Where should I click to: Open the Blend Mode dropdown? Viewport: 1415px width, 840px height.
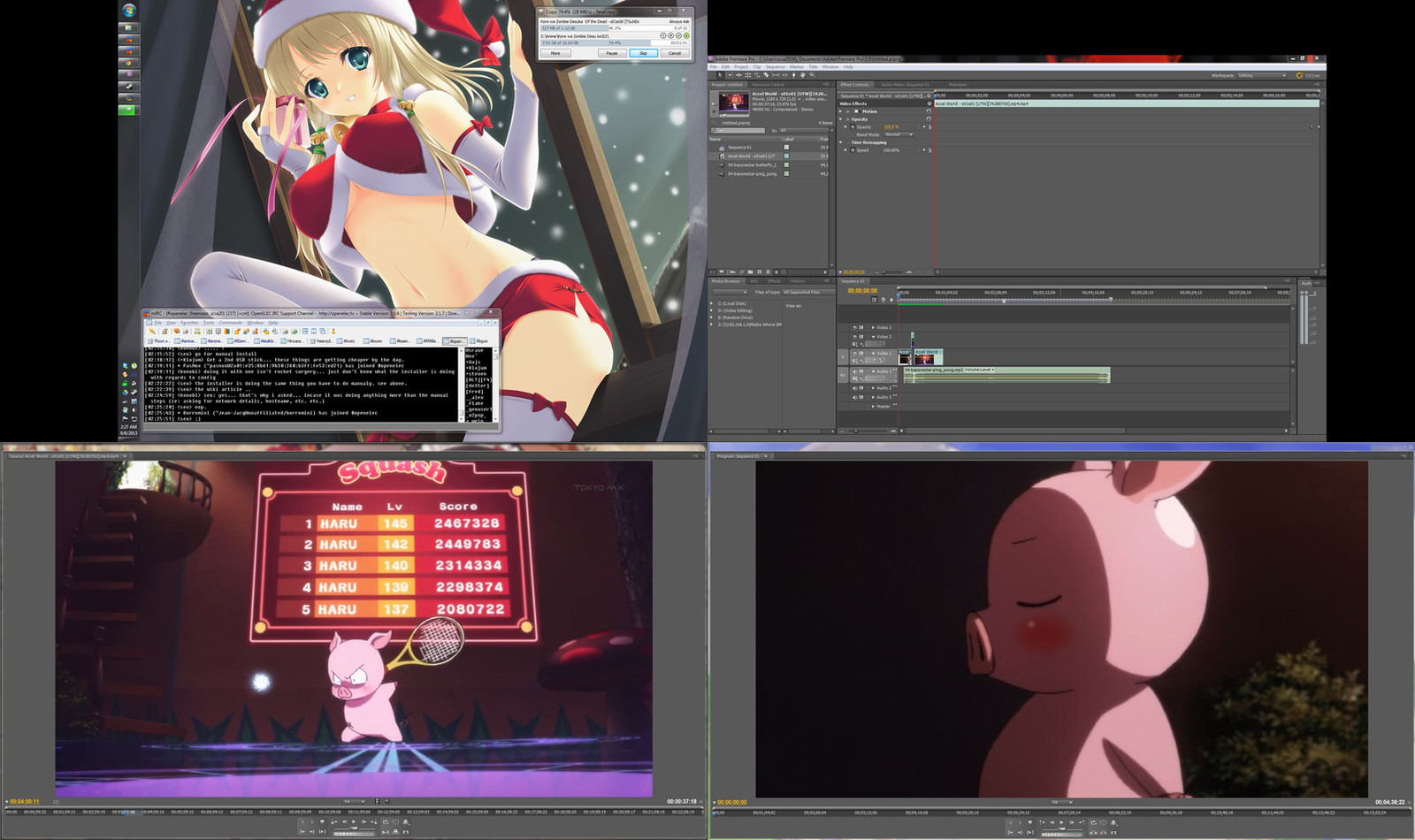(899, 134)
